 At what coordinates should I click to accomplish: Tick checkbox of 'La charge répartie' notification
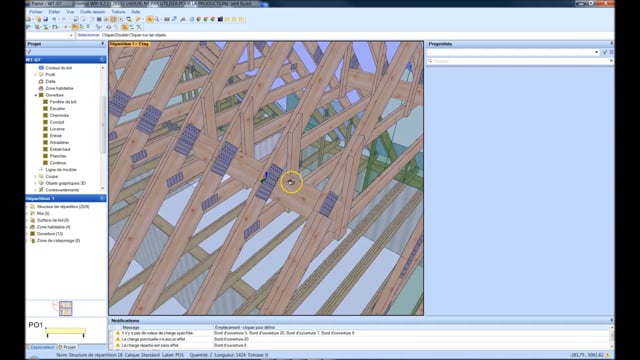click(x=111, y=345)
